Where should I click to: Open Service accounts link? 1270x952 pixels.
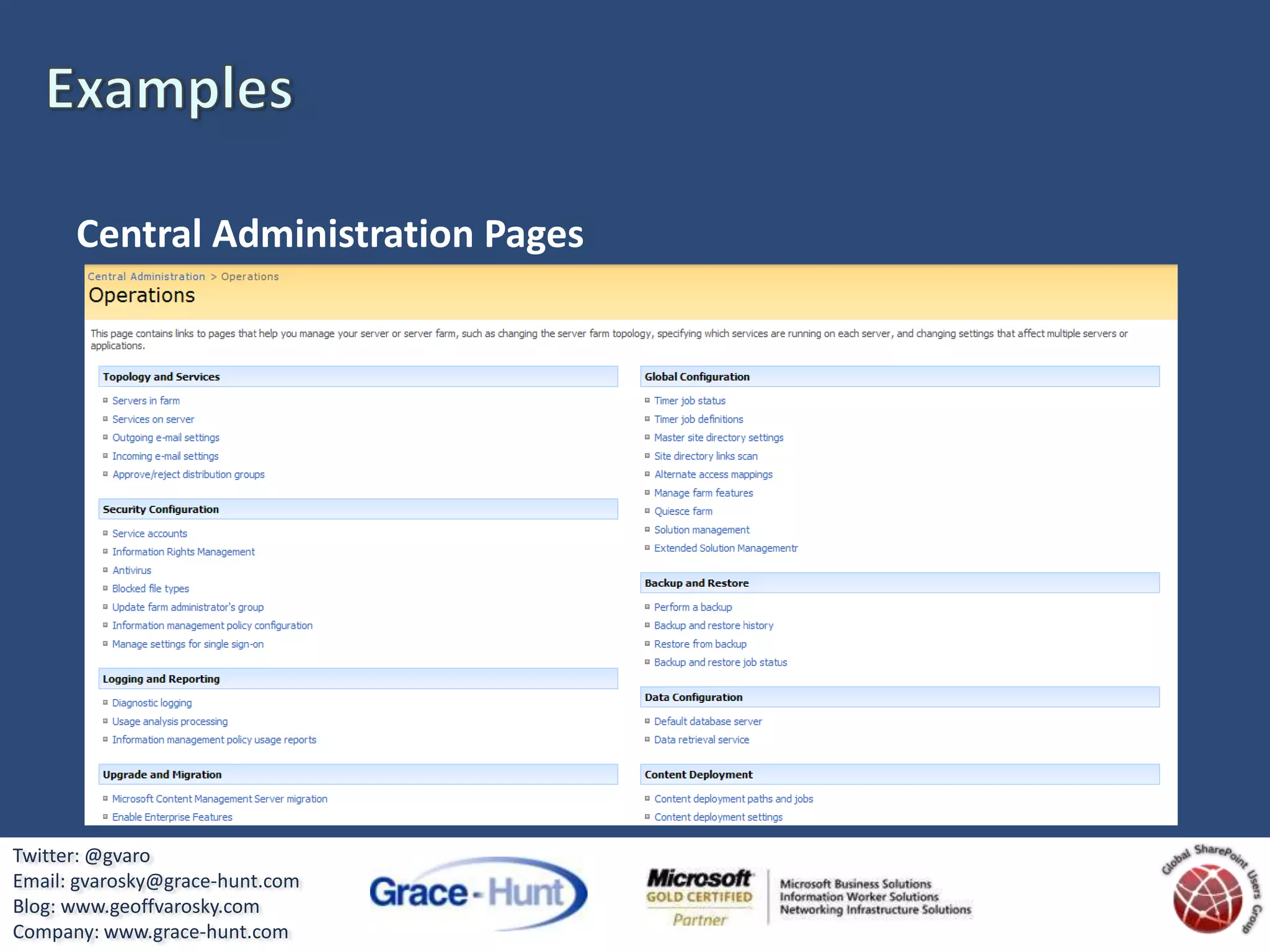pyautogui.click(x=149, y=534)
